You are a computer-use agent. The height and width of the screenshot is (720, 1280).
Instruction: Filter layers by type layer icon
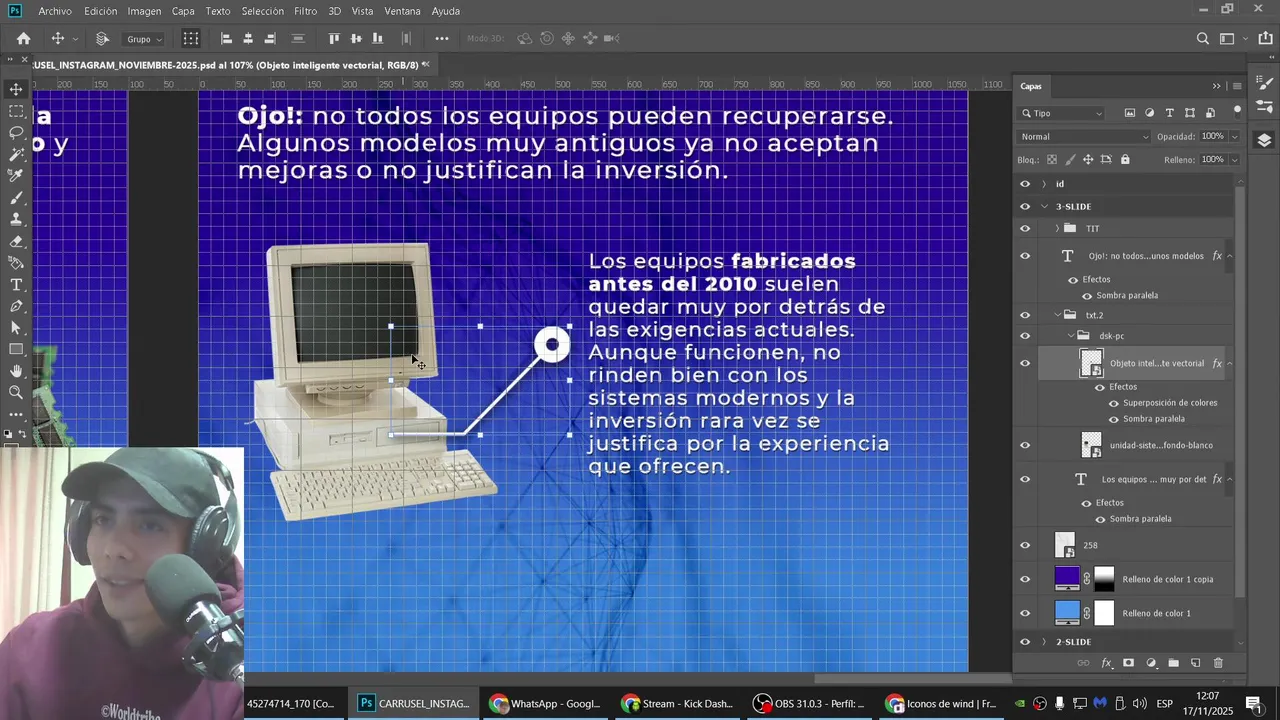[x=1169, y=113]
